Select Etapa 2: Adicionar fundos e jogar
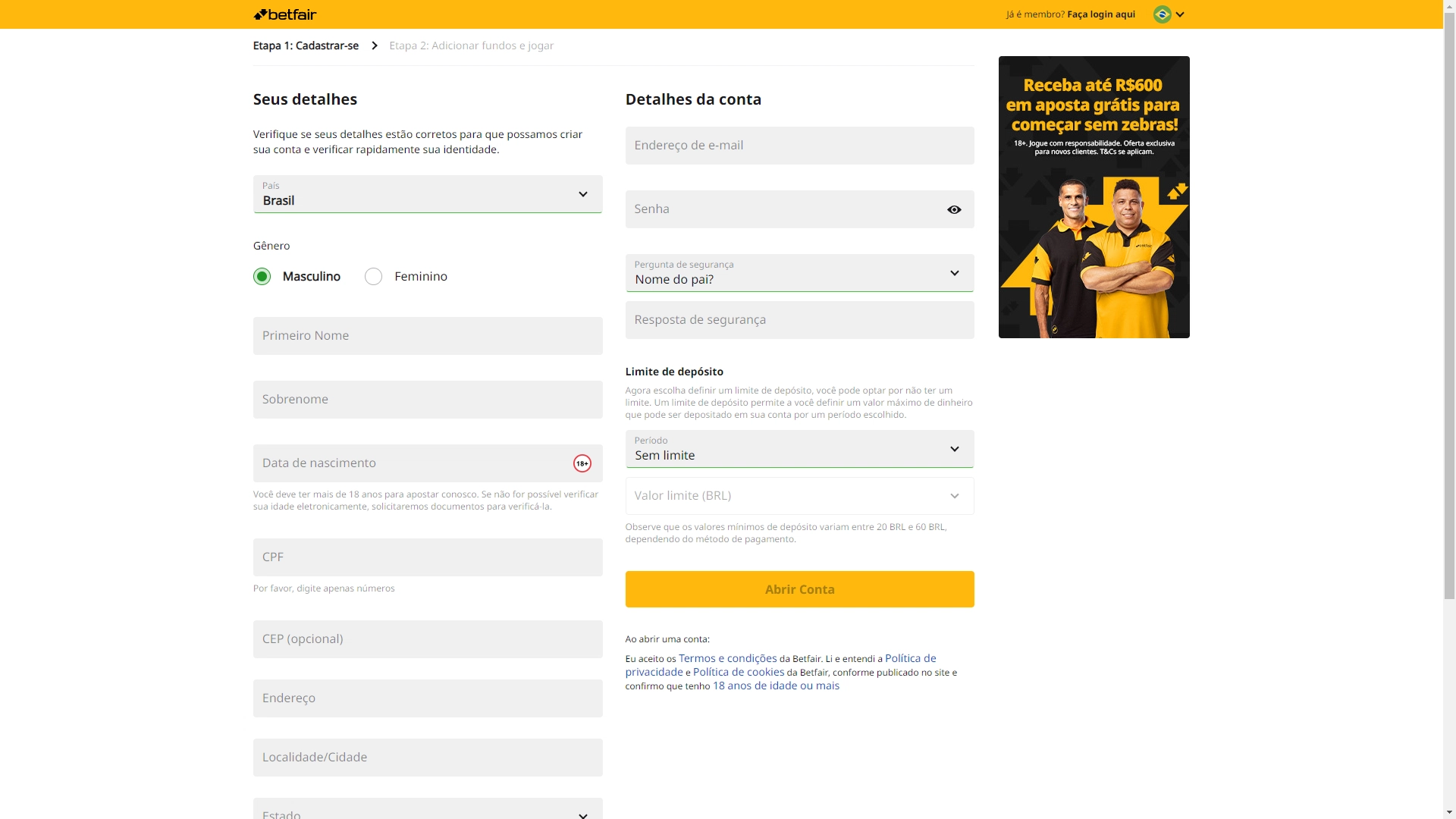1456x819 pixels. click(471, 45)
